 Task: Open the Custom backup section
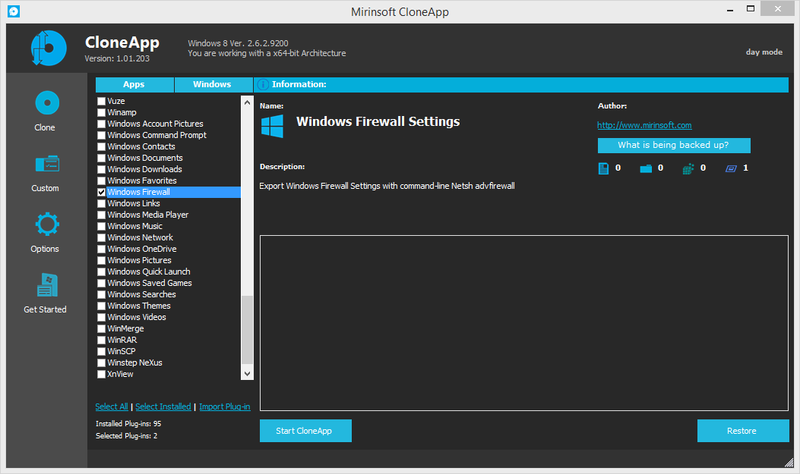[x=44, y=166]
